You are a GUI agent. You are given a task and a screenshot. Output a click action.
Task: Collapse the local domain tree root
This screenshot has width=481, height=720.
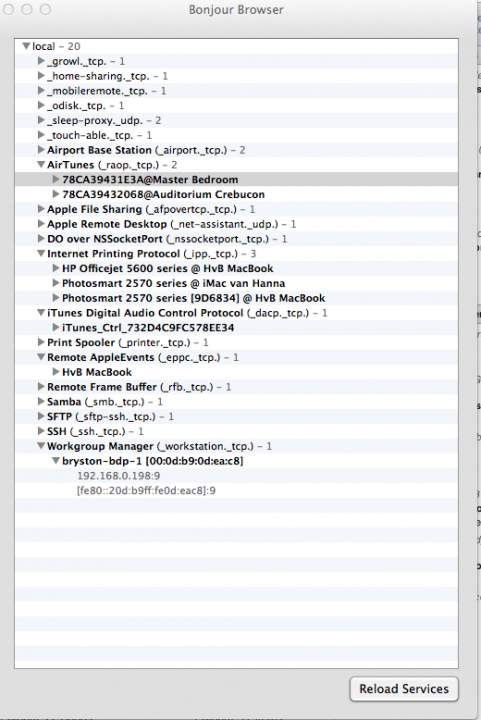[26, 46]
